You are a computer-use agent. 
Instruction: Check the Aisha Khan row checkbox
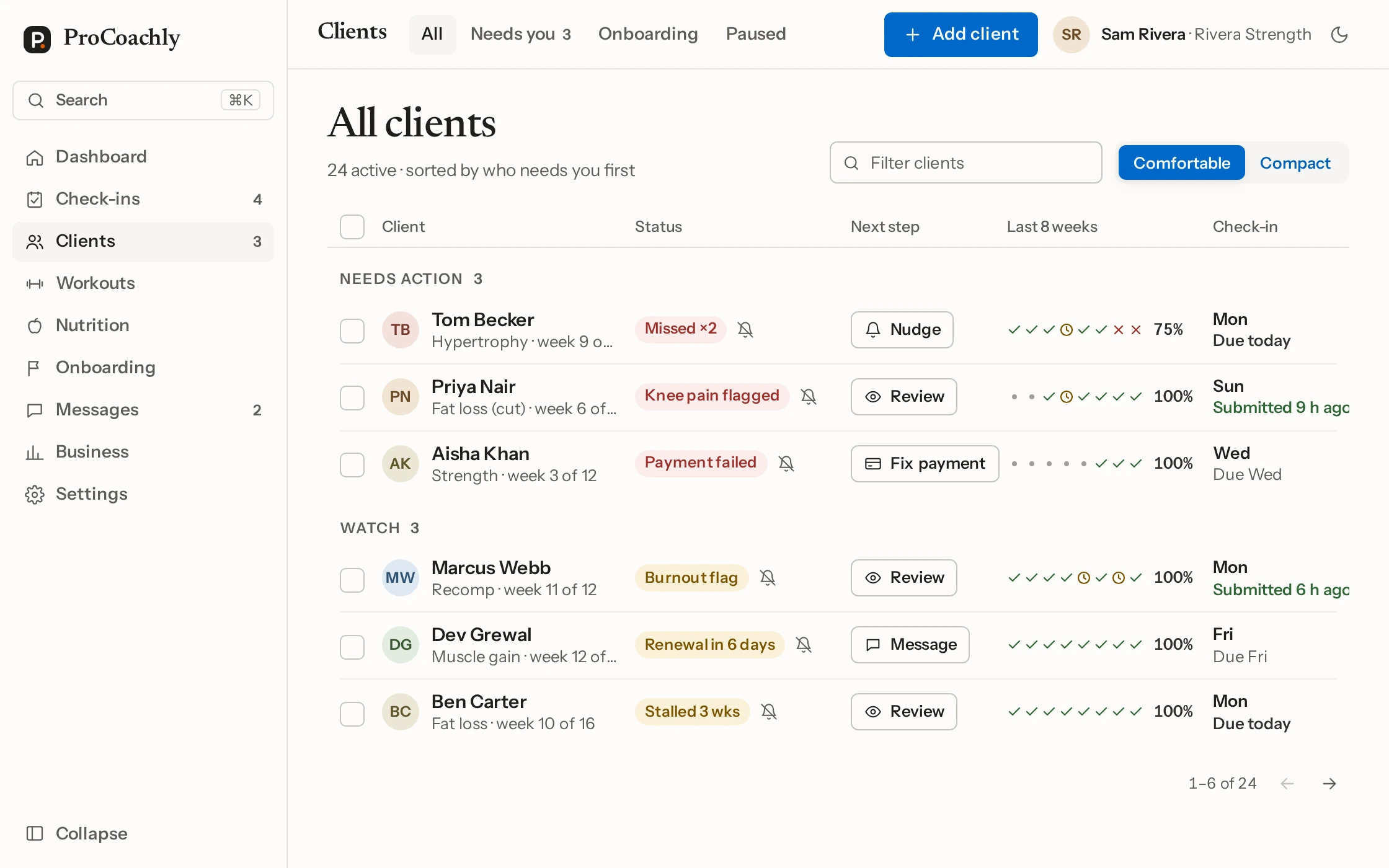pyautogui.click(x=352, y=465)
